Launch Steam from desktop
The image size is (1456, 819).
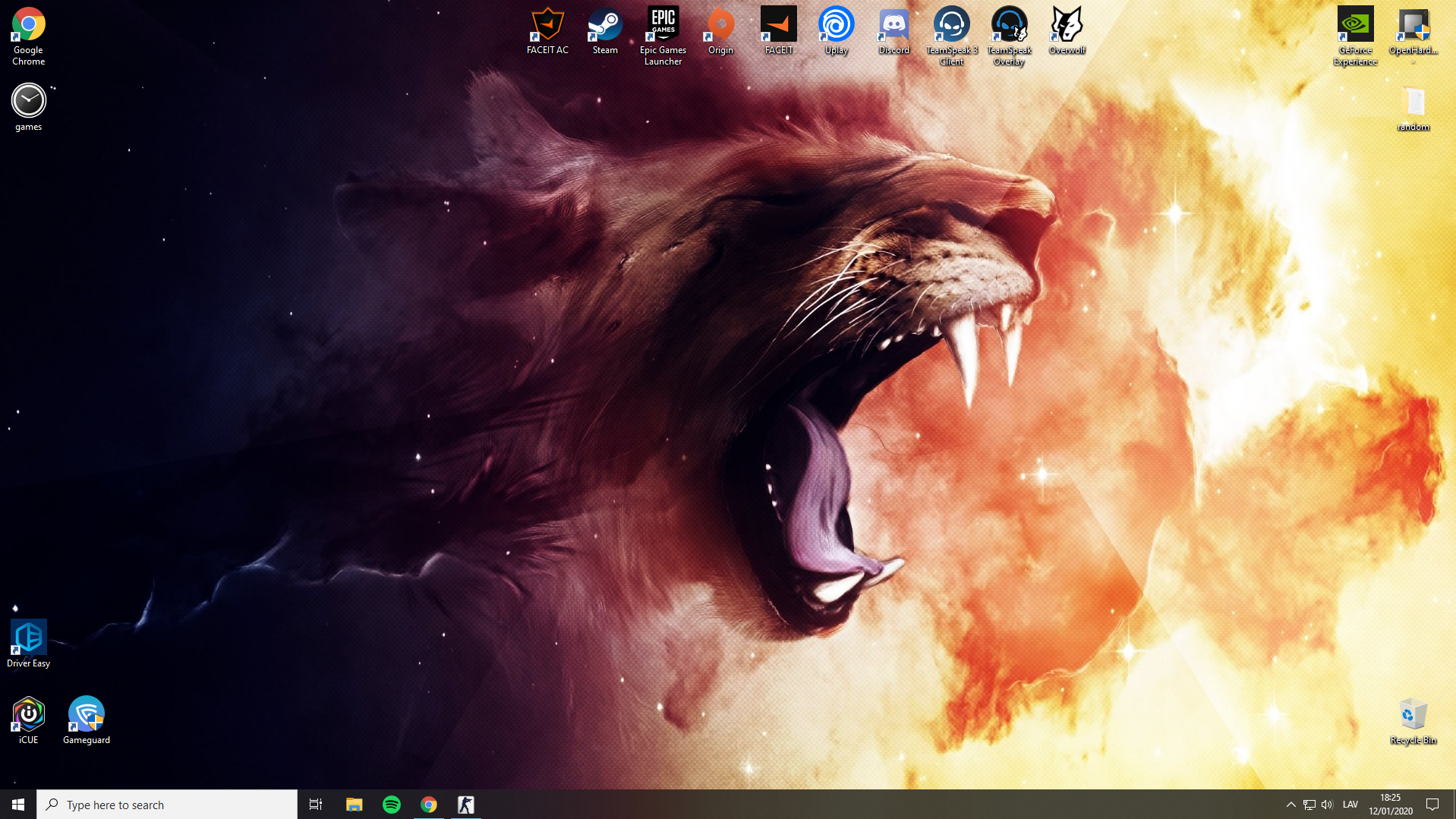(x=605, y=30)
